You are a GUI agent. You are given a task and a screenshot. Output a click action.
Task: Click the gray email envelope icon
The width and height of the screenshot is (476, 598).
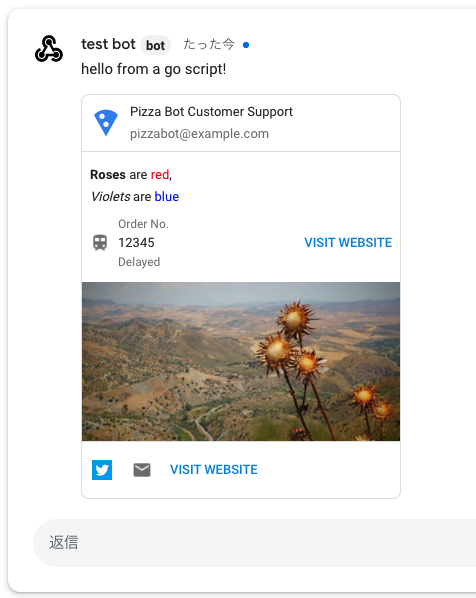pyautogui.click(x=142, y=470)
